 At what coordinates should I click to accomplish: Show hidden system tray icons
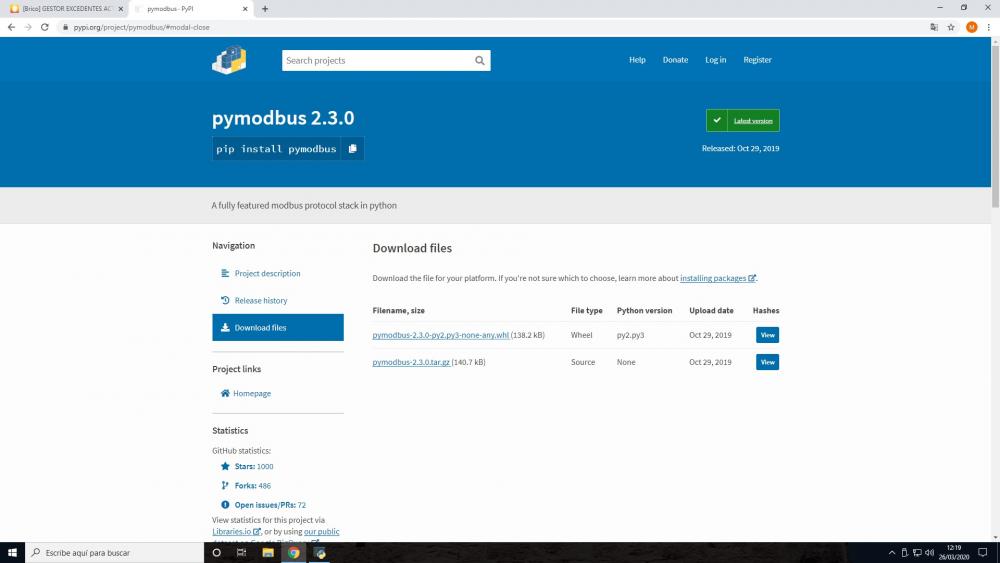coord(892,553)
